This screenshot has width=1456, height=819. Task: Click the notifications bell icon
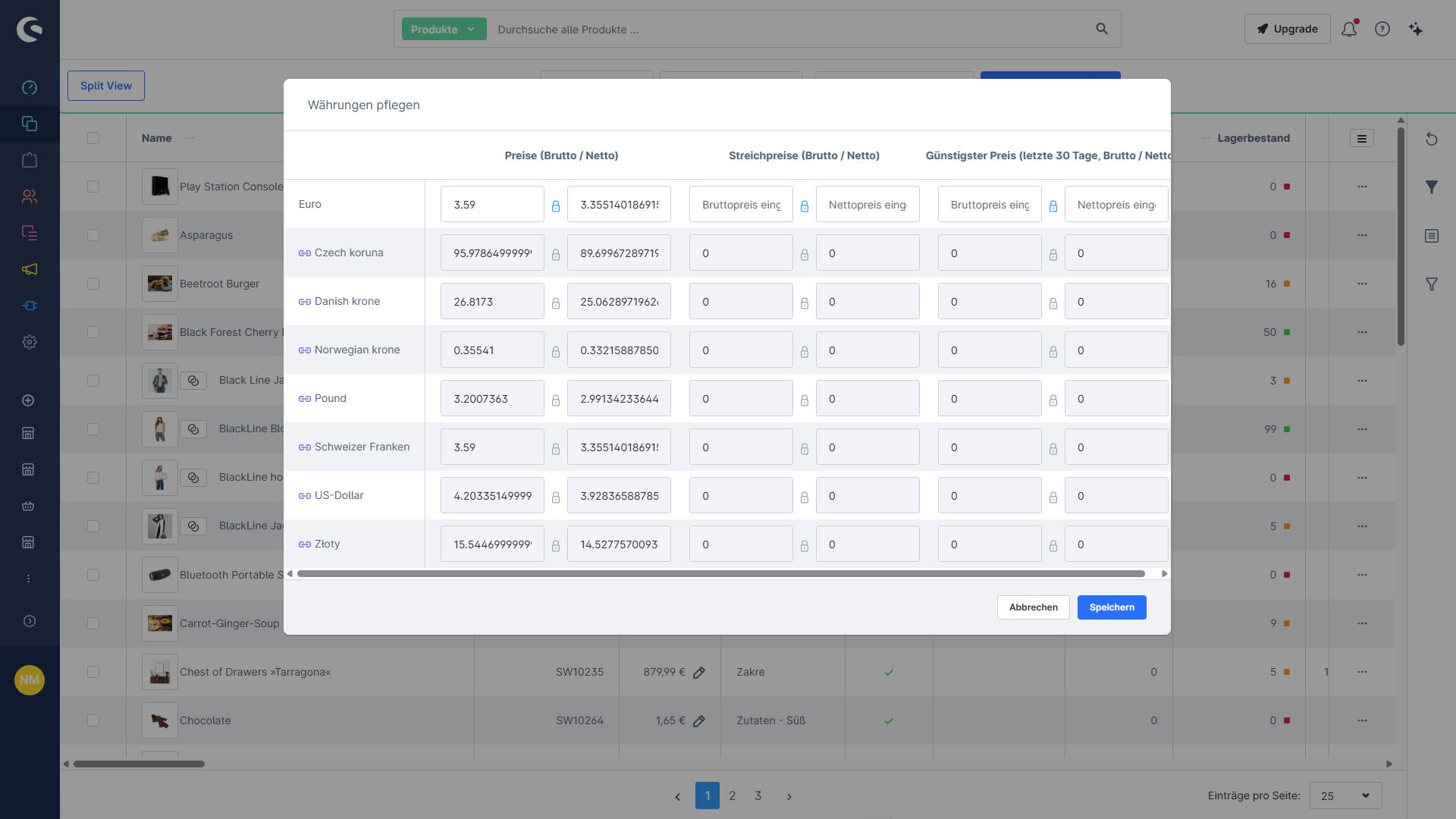[x=1349, y=30]
